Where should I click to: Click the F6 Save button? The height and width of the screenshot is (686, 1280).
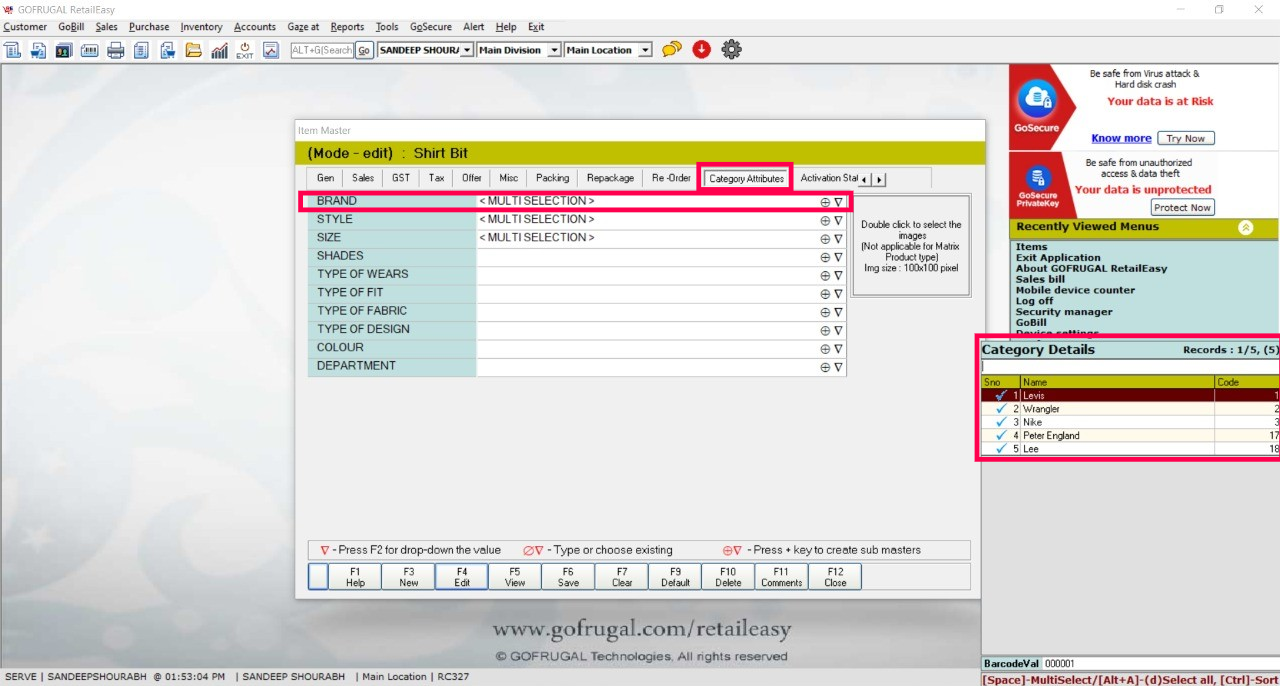click(x=568, y=577)
